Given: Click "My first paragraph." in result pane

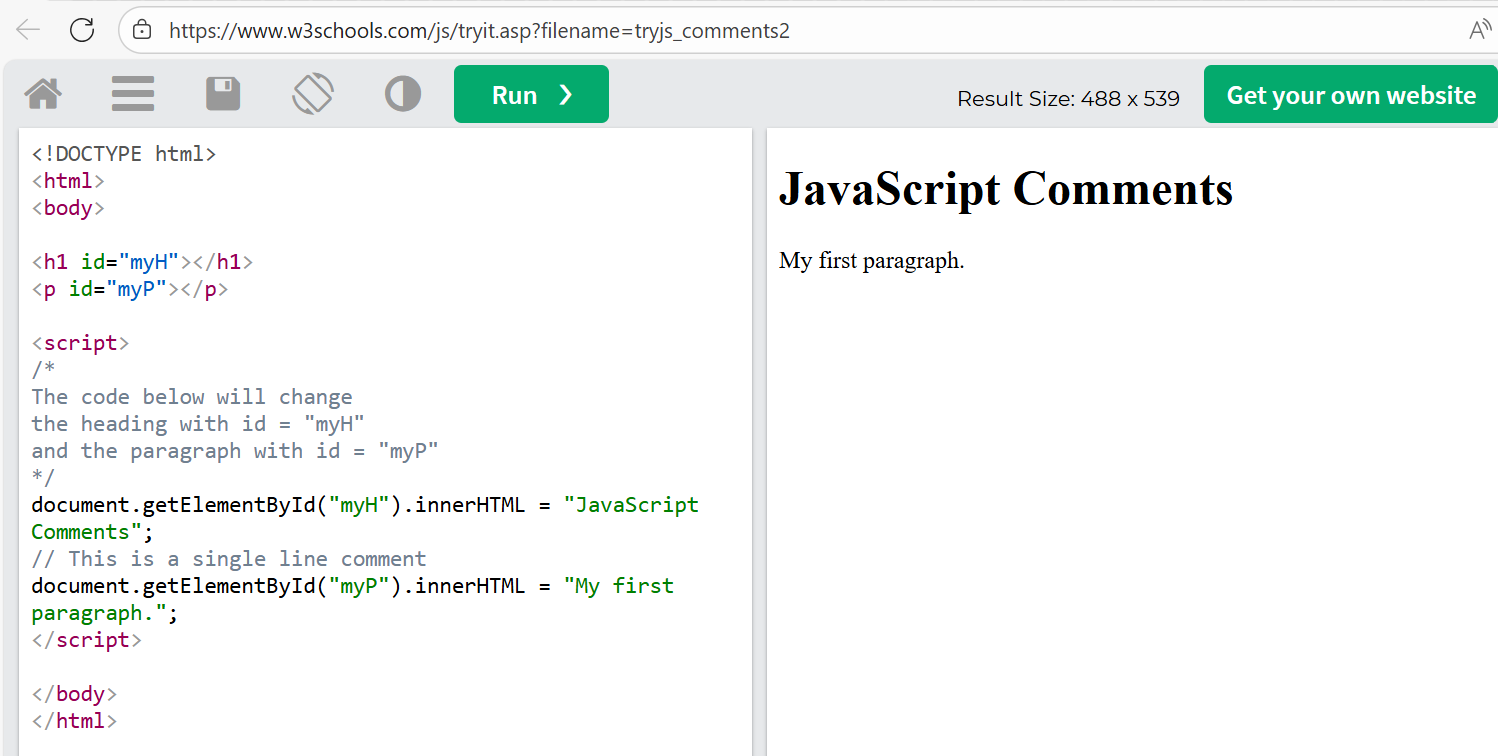Looking at the screenshot, I should (x=871, y=261).
